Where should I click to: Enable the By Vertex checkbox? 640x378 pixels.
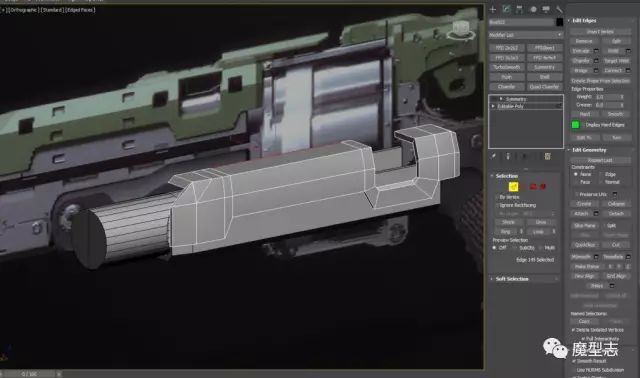click(x=497, y=197)
